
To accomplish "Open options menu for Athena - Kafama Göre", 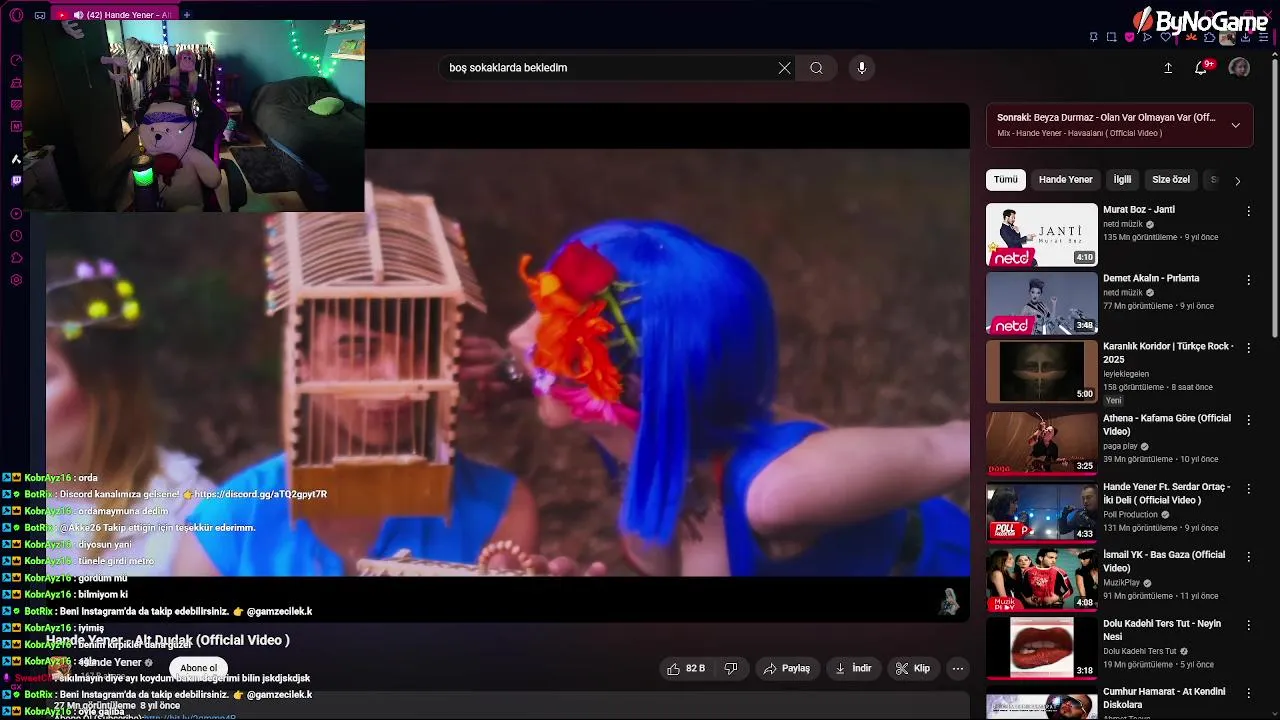I will (1248, 420).
